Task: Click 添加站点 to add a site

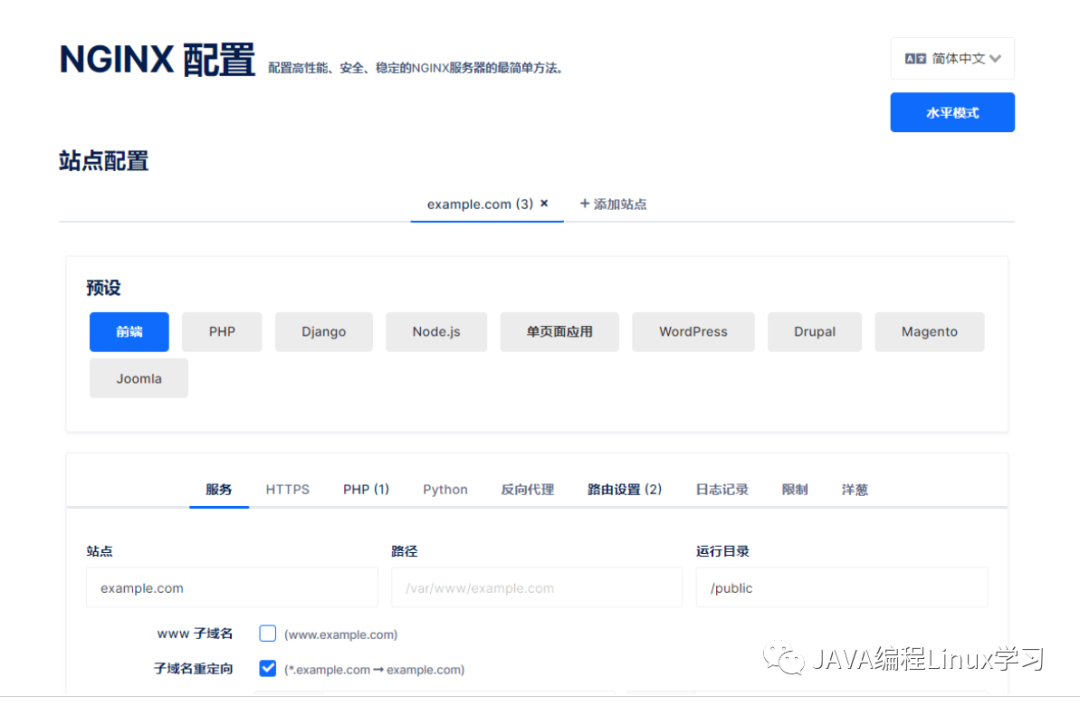Action: (613, 204)
